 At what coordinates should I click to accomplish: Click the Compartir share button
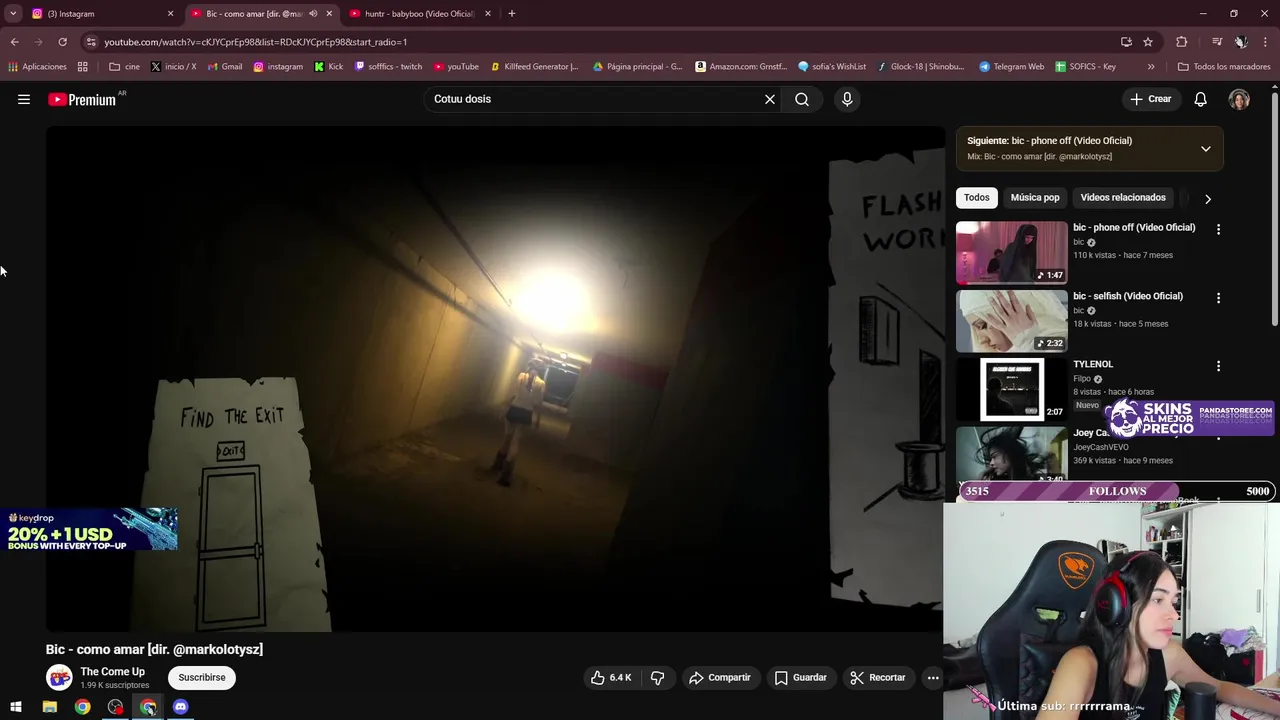click(x=719, y=677)
